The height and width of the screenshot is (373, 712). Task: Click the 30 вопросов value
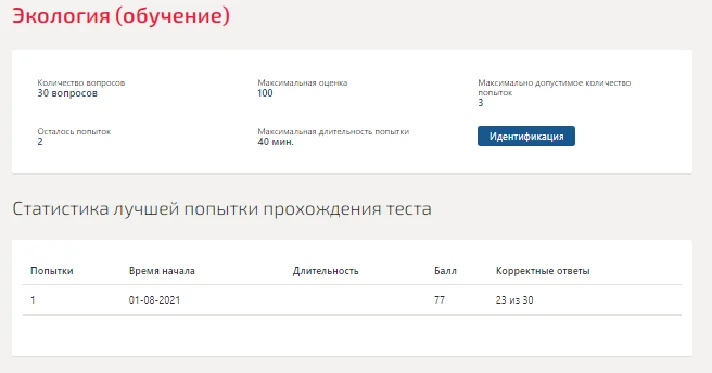67,94
